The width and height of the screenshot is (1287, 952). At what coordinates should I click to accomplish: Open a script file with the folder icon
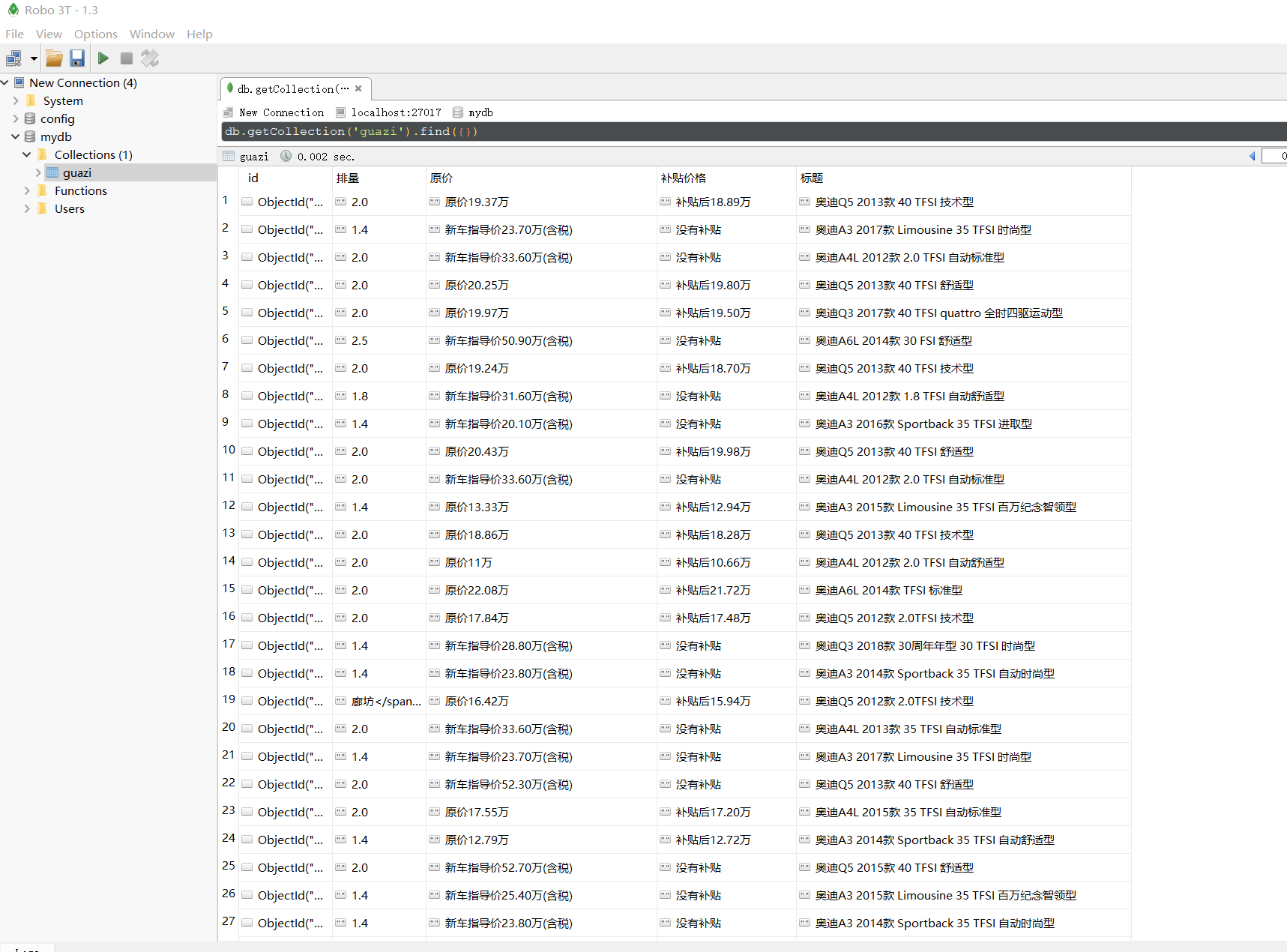[x=54, y=58]
